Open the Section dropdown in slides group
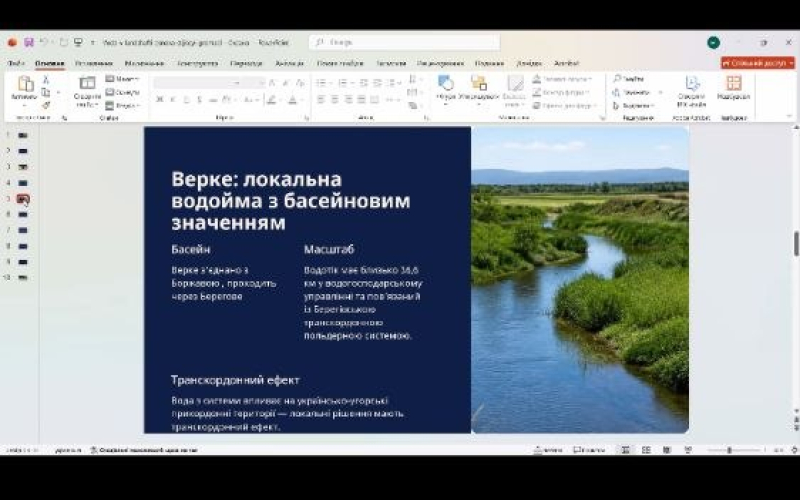Screen dimensions: 800x500 [122, 106]
